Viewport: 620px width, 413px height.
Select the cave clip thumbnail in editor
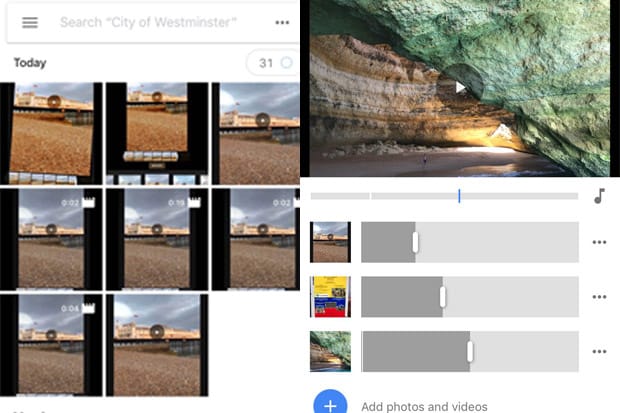pyautogui.click(x=330, y=351)
